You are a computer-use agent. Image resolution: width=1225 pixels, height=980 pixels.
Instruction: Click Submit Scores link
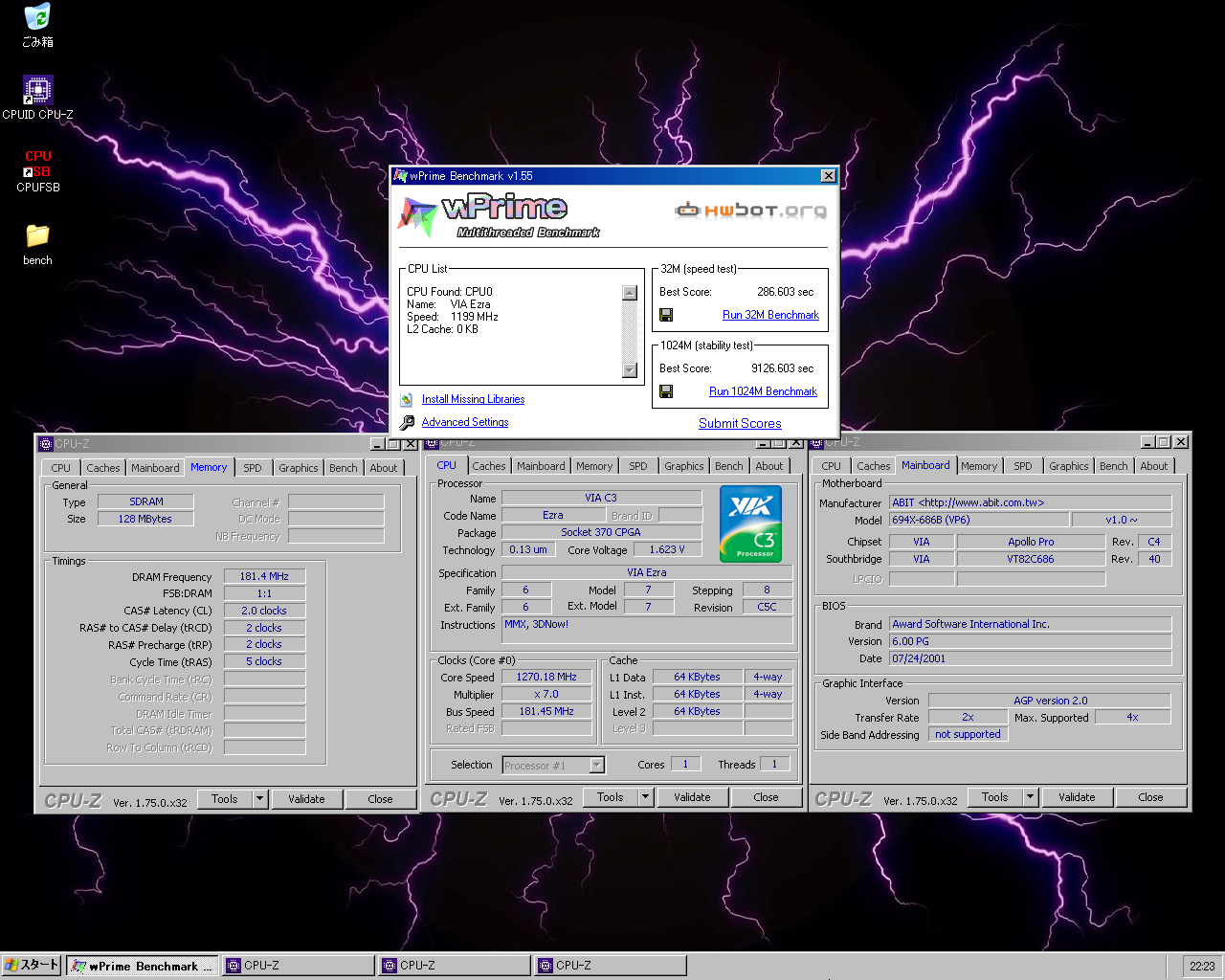(740, 423)
